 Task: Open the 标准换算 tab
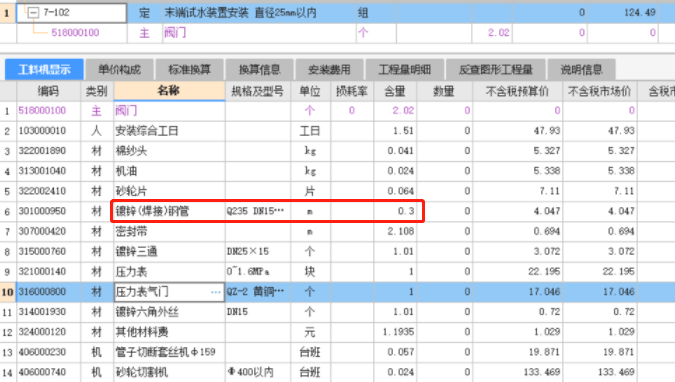pyautogui.click(x=189, y=69)
